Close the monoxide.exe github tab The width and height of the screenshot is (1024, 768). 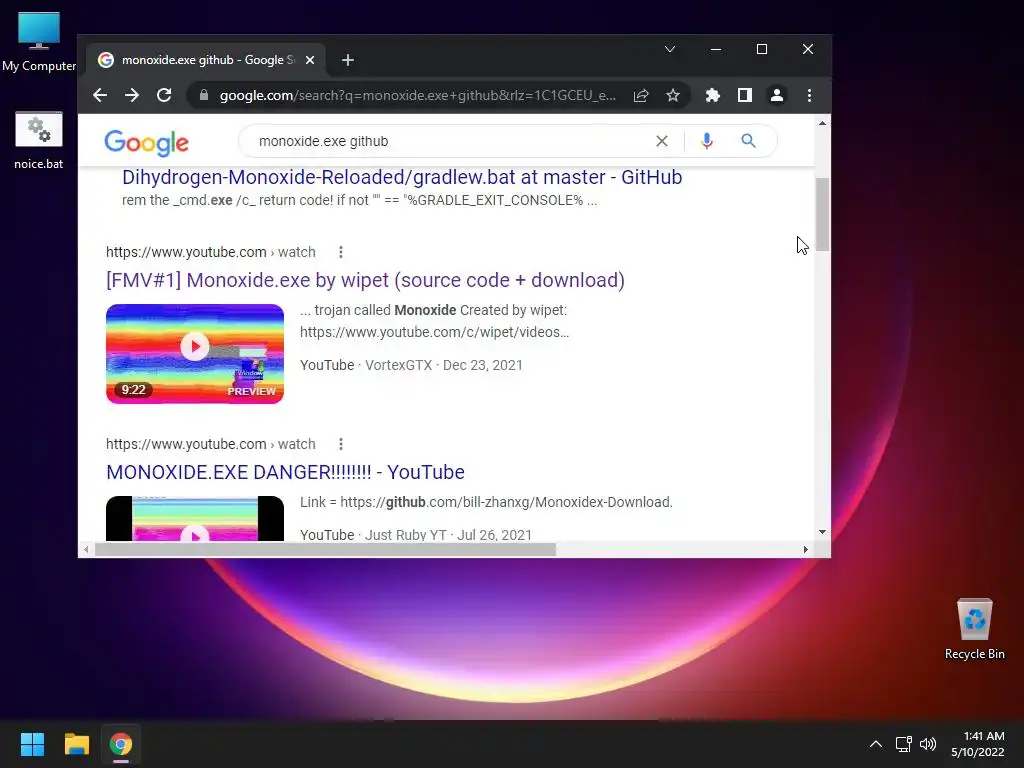click(x=310, y=60)
